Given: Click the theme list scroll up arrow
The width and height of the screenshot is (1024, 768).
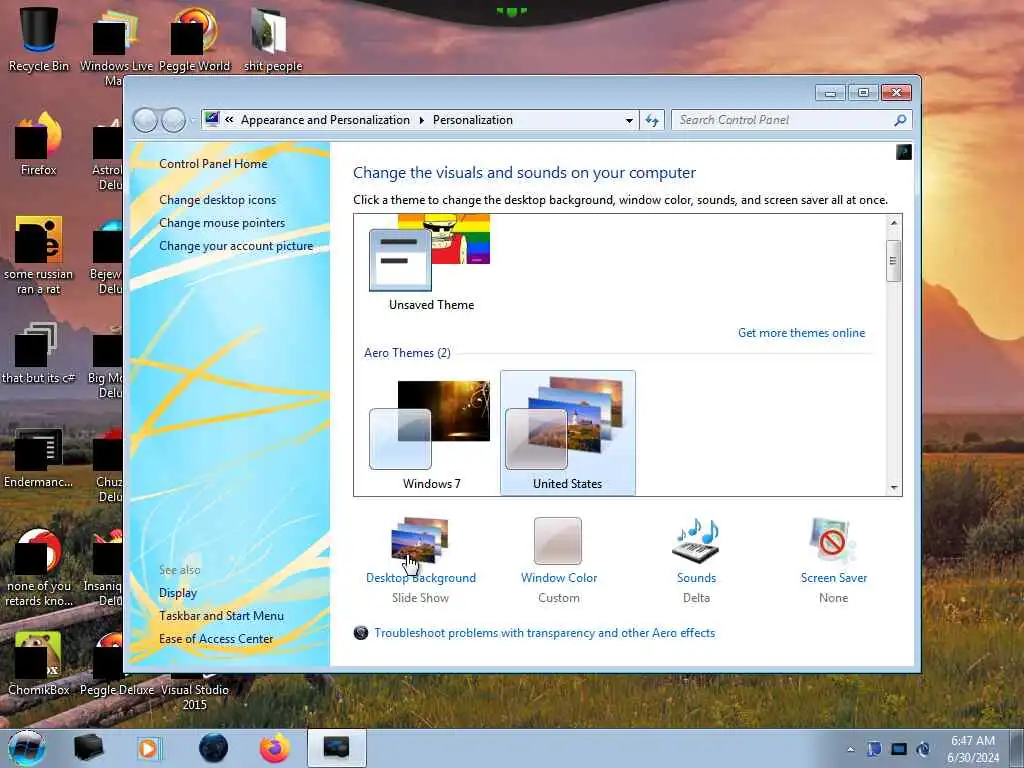Looking at the screenshot, I should click(x=894, y=223).
